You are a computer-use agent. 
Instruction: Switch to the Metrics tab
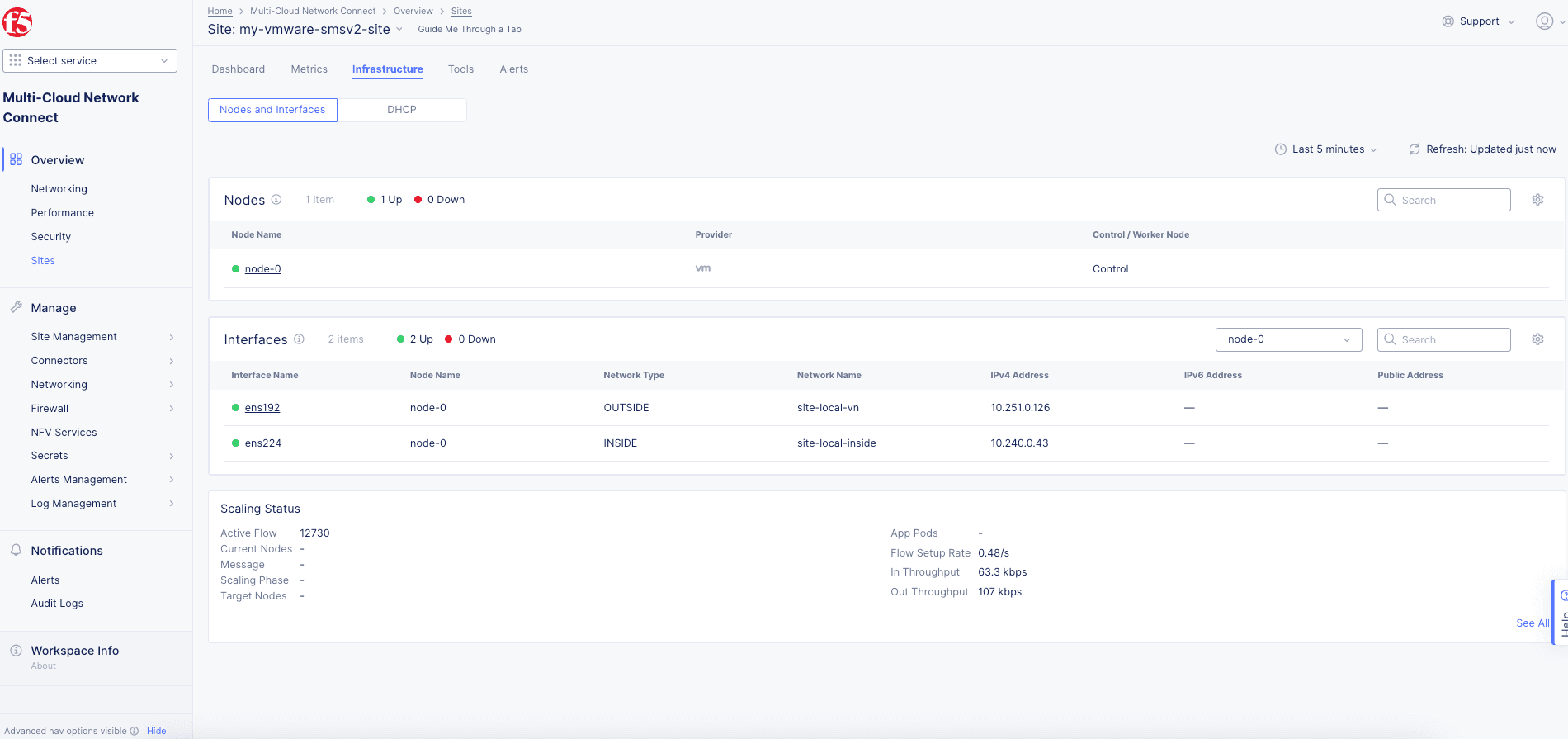[309, 69]
